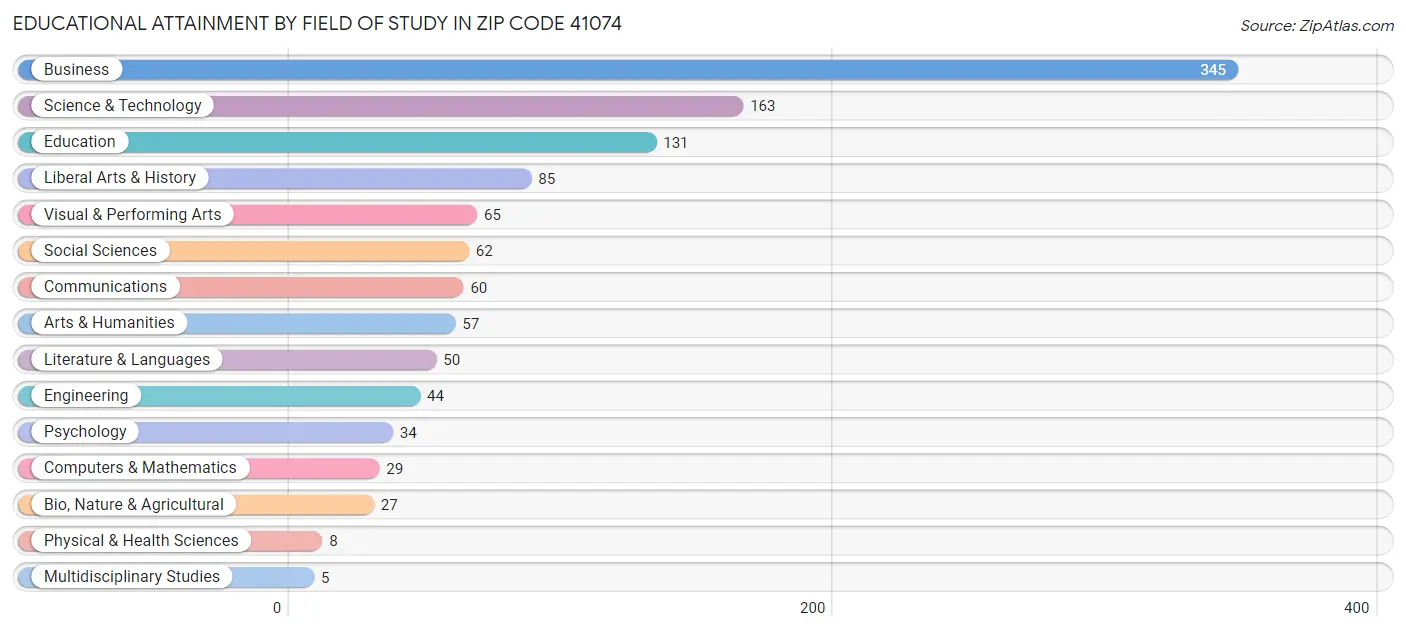Click the 34 value for Psychology

408,433
